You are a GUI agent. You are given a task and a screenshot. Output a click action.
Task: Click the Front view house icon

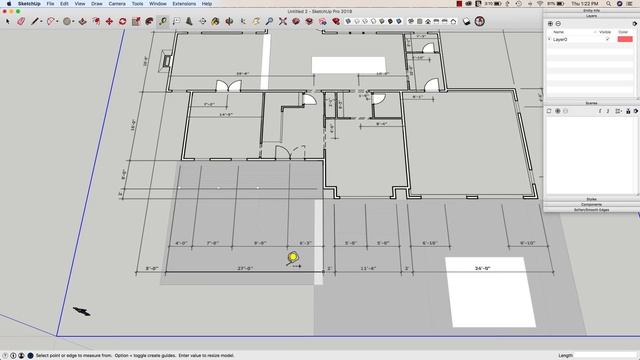pyautogui.click(x=428, y=21)
